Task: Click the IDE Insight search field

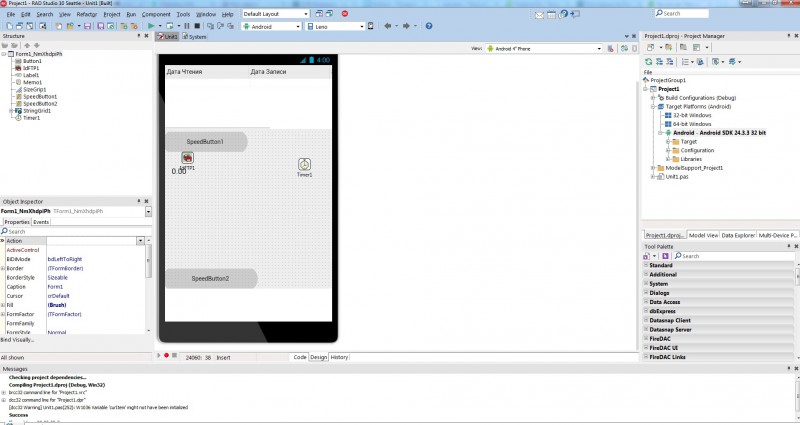Action: (x=682, y=14)
